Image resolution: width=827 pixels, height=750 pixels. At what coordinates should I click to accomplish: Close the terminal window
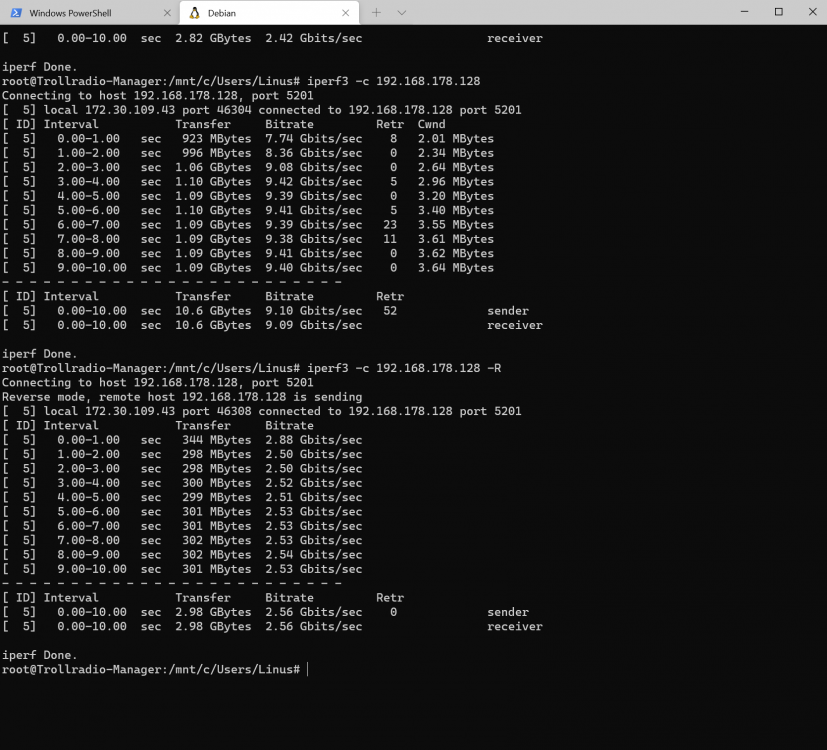point(812,12)
